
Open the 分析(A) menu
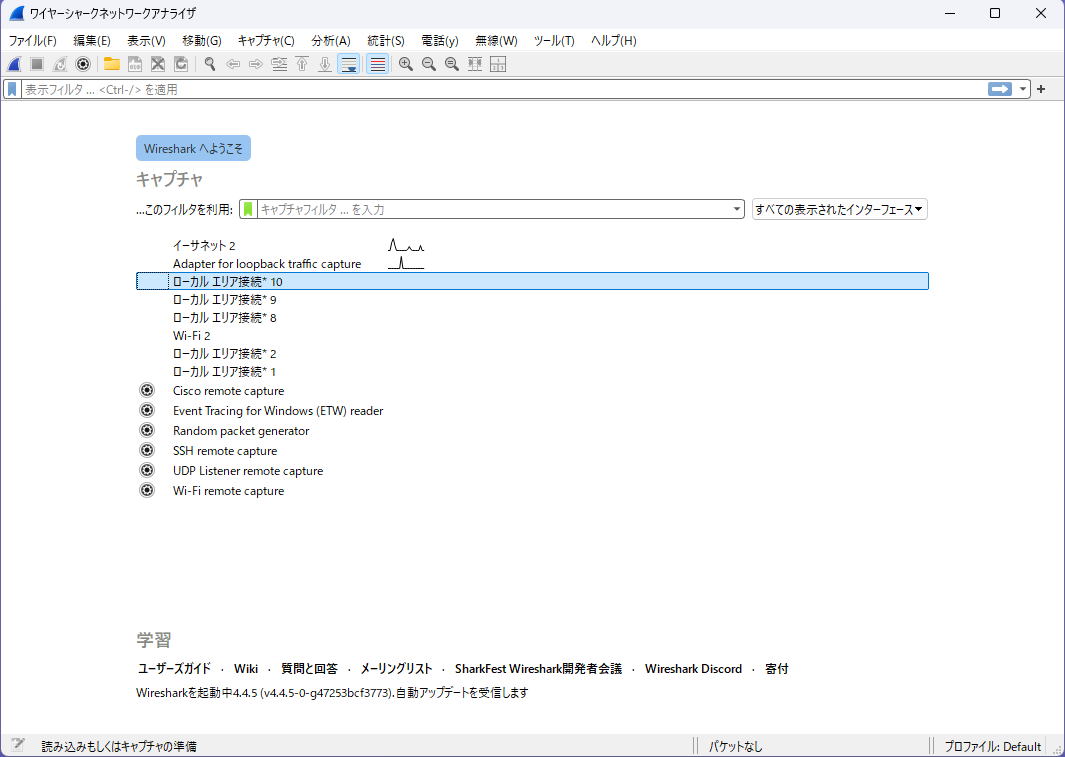point(331,41)
